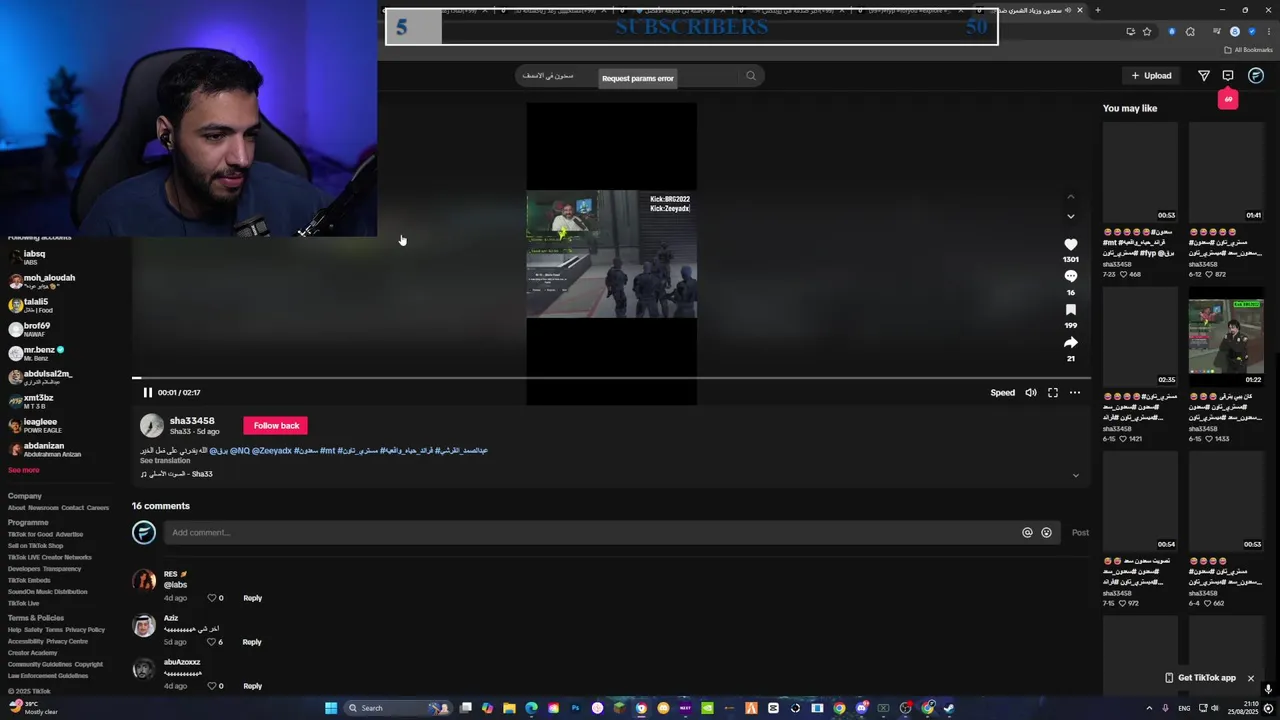Image resolution: width=1280 pixels, height=720 pixels.
Task: Open the recommended video lasting 01:22
Action: [1226, 337]
